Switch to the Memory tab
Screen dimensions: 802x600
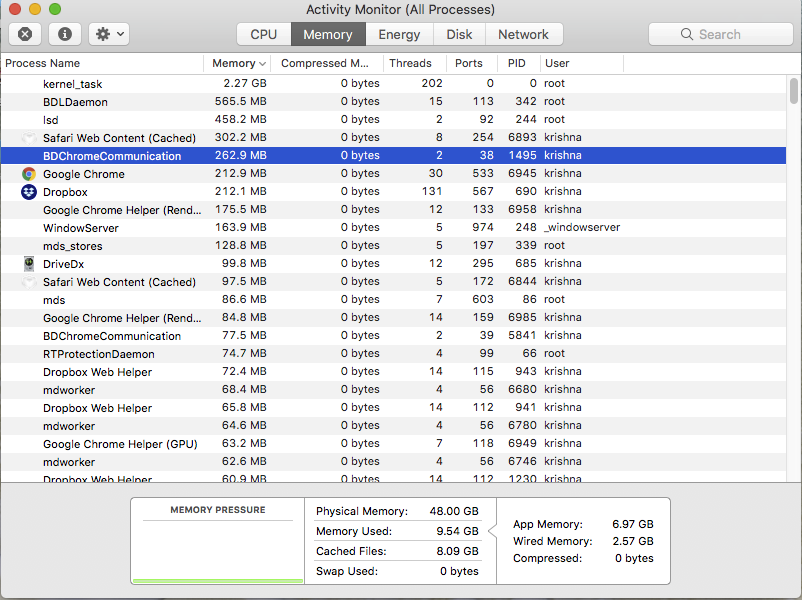click(x=328, y=34)
